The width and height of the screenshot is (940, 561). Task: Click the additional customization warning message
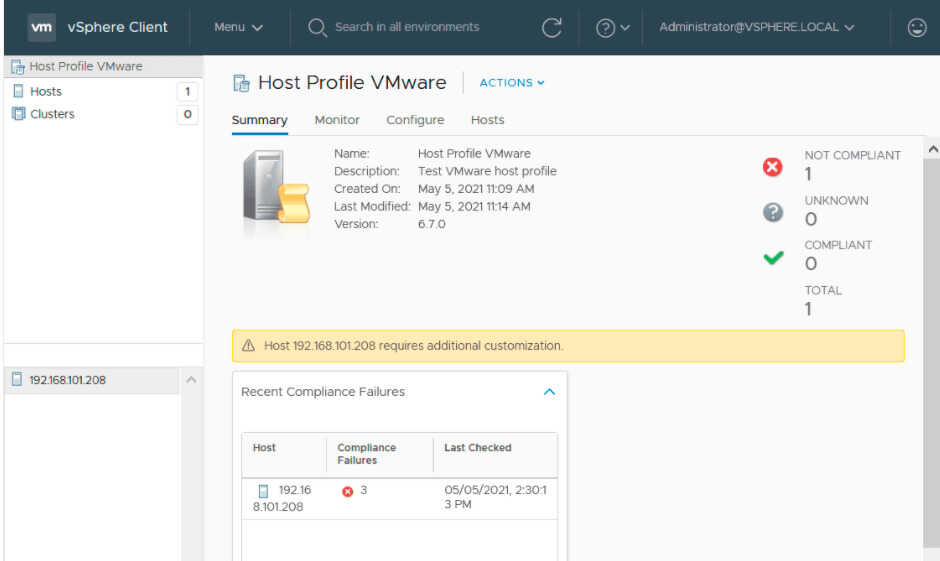[x=414, y=345]
